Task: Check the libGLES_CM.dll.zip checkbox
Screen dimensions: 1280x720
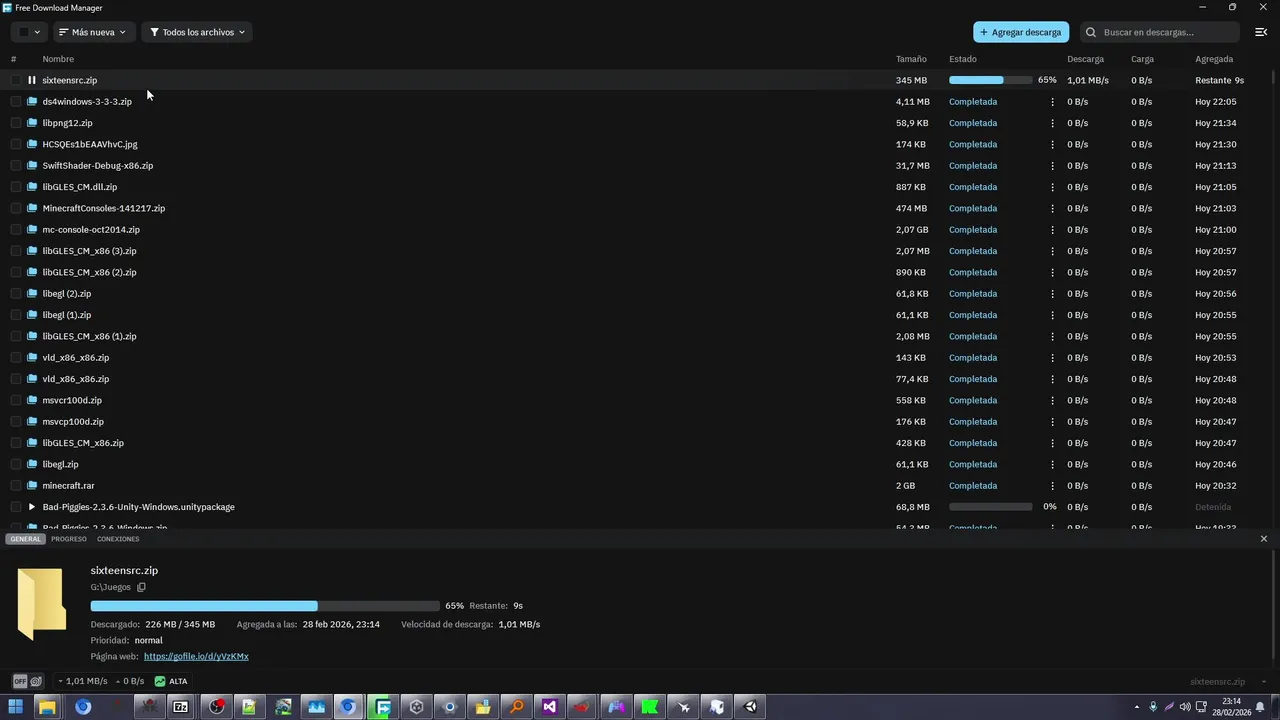Action: [x=15, y=187]
